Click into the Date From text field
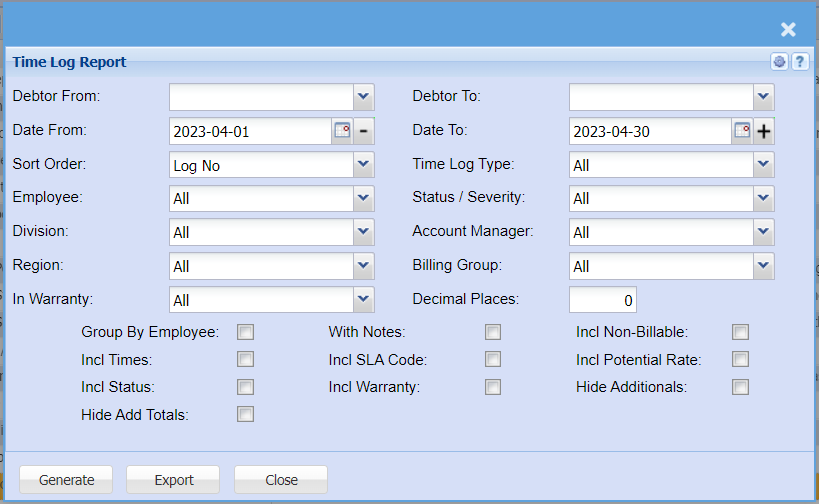The width and height of the screenshot is (819, 504). [x=250, y=131]
